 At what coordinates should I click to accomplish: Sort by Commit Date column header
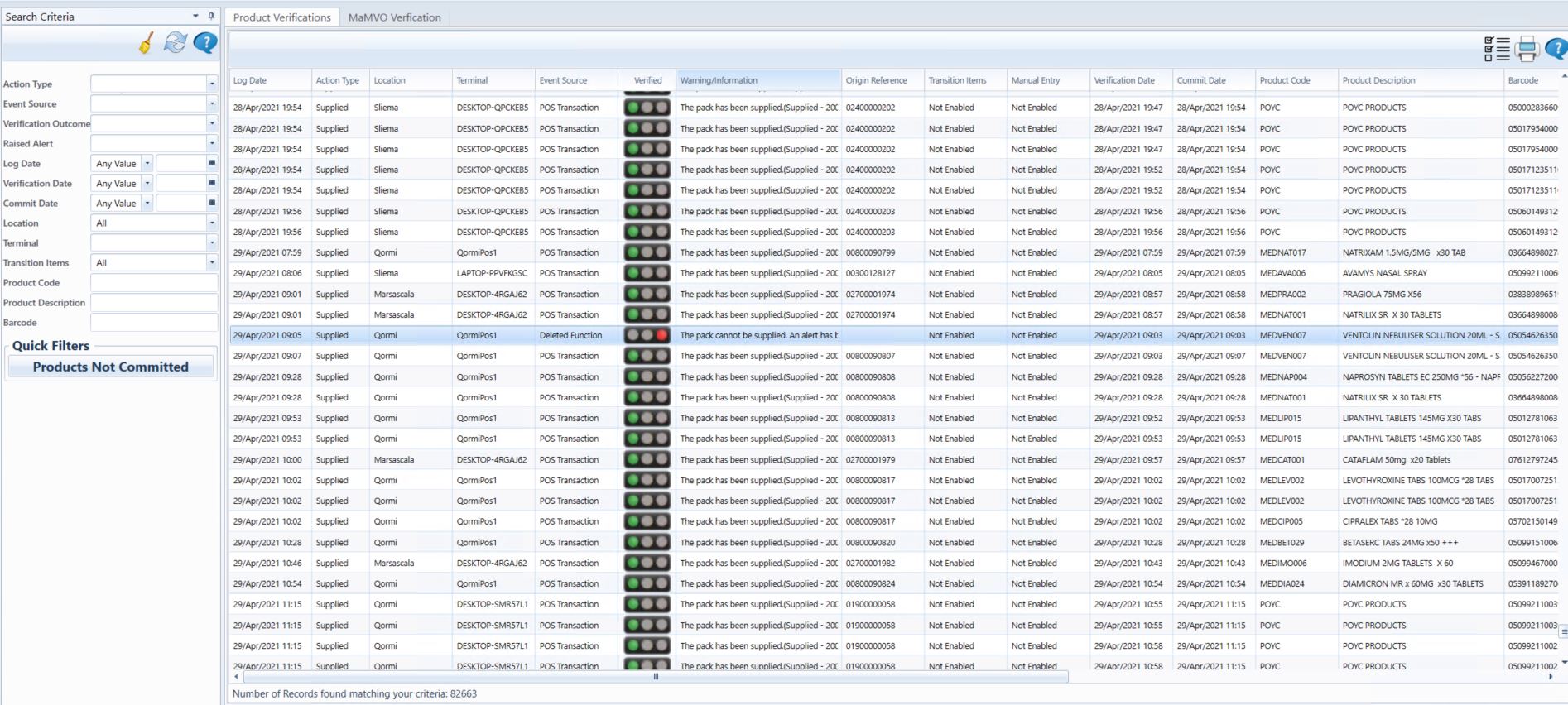click(1214, 80)
